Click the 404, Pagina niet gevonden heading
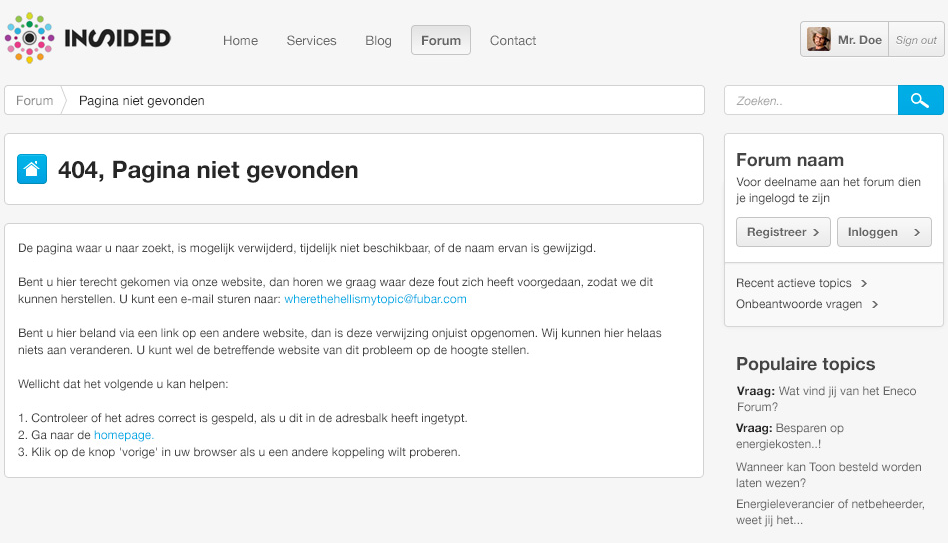 208,170
